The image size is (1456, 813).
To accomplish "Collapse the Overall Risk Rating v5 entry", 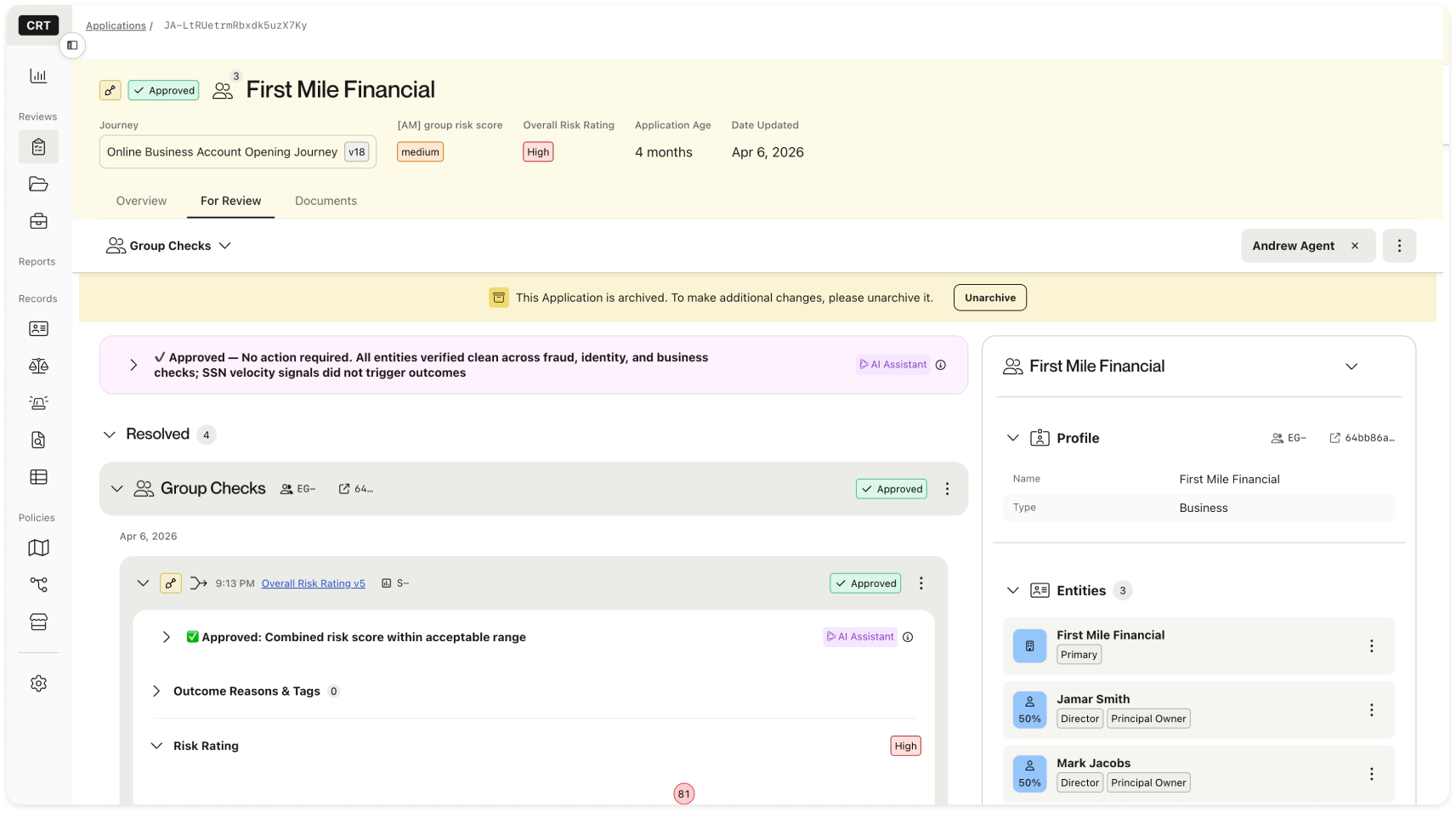I will (x=143, y=583).
